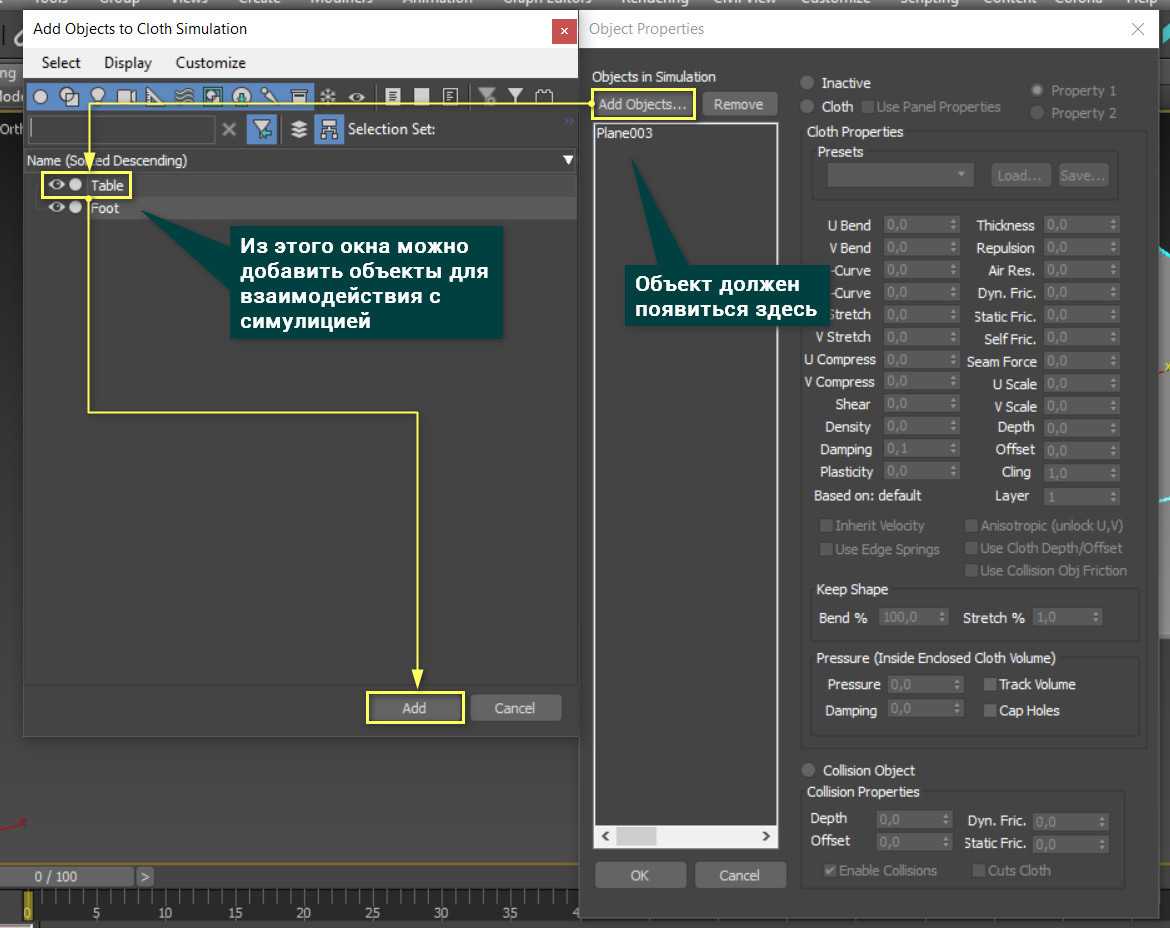The width and height of the screenshot is (1170, 928).
Task: Expand the Name column sort dropdown arrow
Action: pos(568,160)
